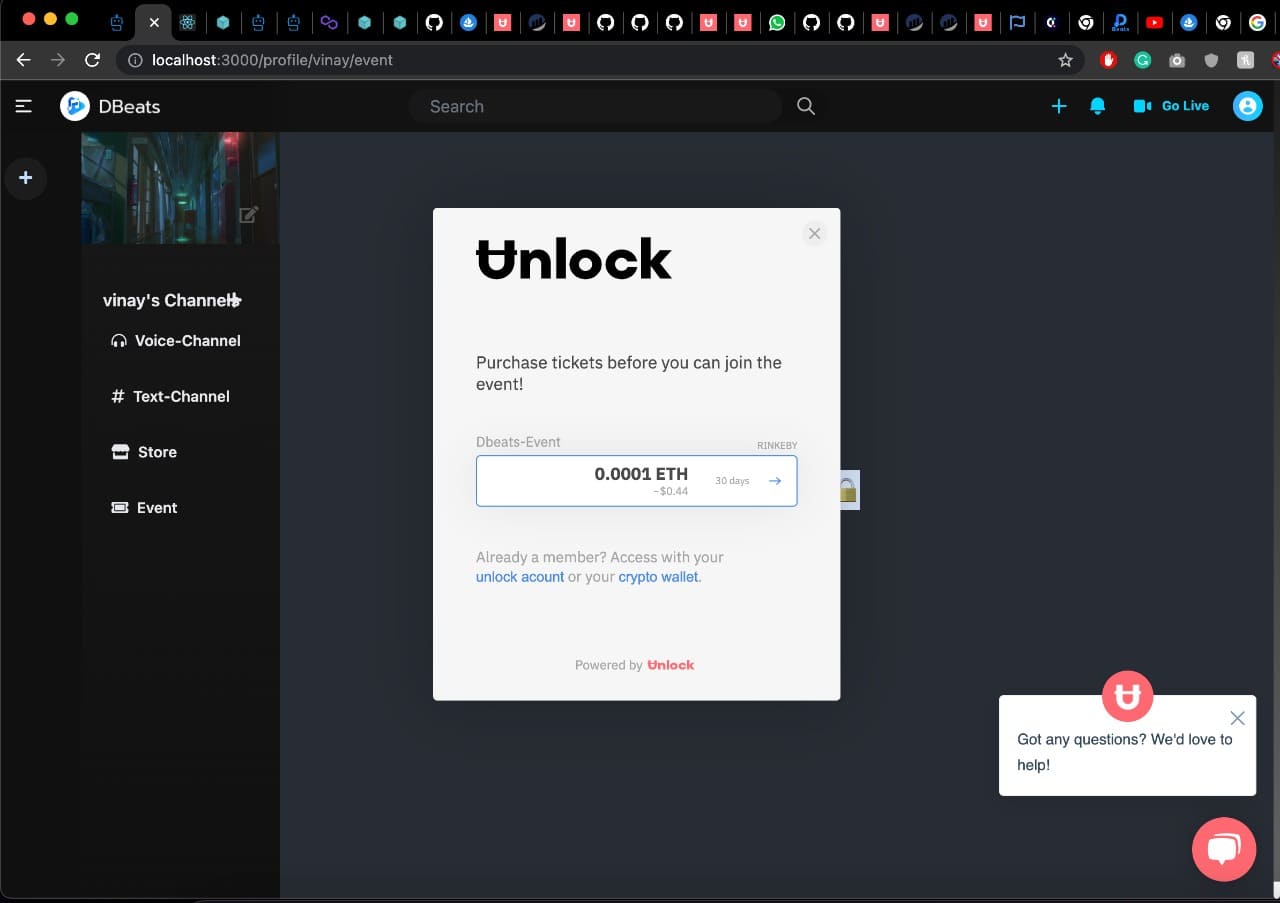The image size is (1280, 903).
Task: Go back in browser history
Action: (24, 60)
